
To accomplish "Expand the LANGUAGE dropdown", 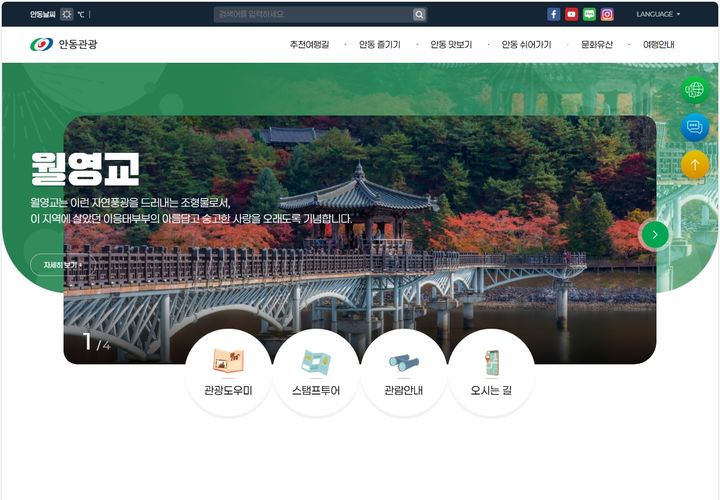I will click(658, 14).
